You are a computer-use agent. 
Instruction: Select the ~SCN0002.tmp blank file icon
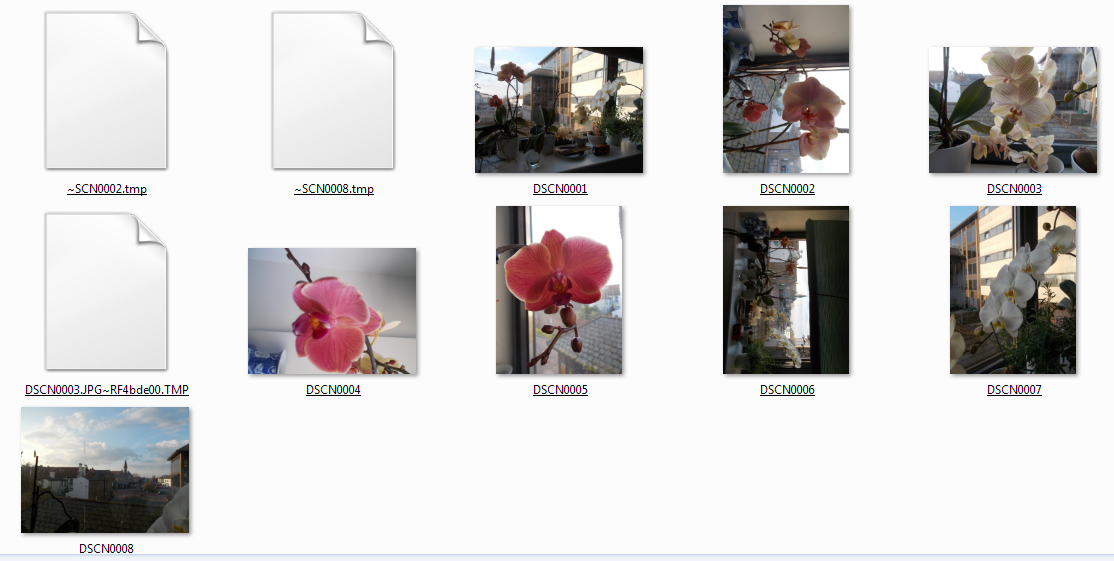point(106,90)
